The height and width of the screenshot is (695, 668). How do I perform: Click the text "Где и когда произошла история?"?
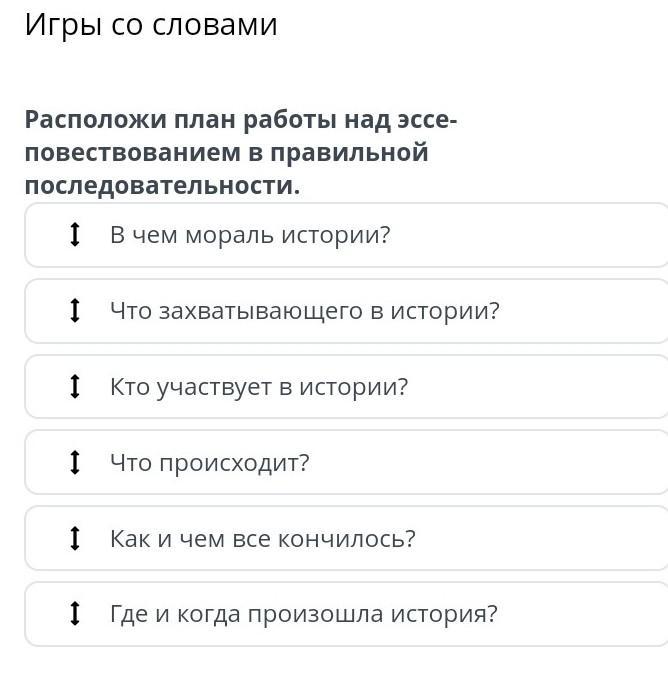click(x=303, y=614)
